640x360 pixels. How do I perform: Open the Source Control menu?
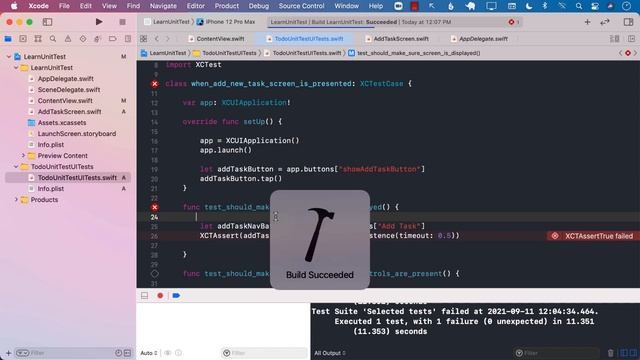(x=301, y=6)
